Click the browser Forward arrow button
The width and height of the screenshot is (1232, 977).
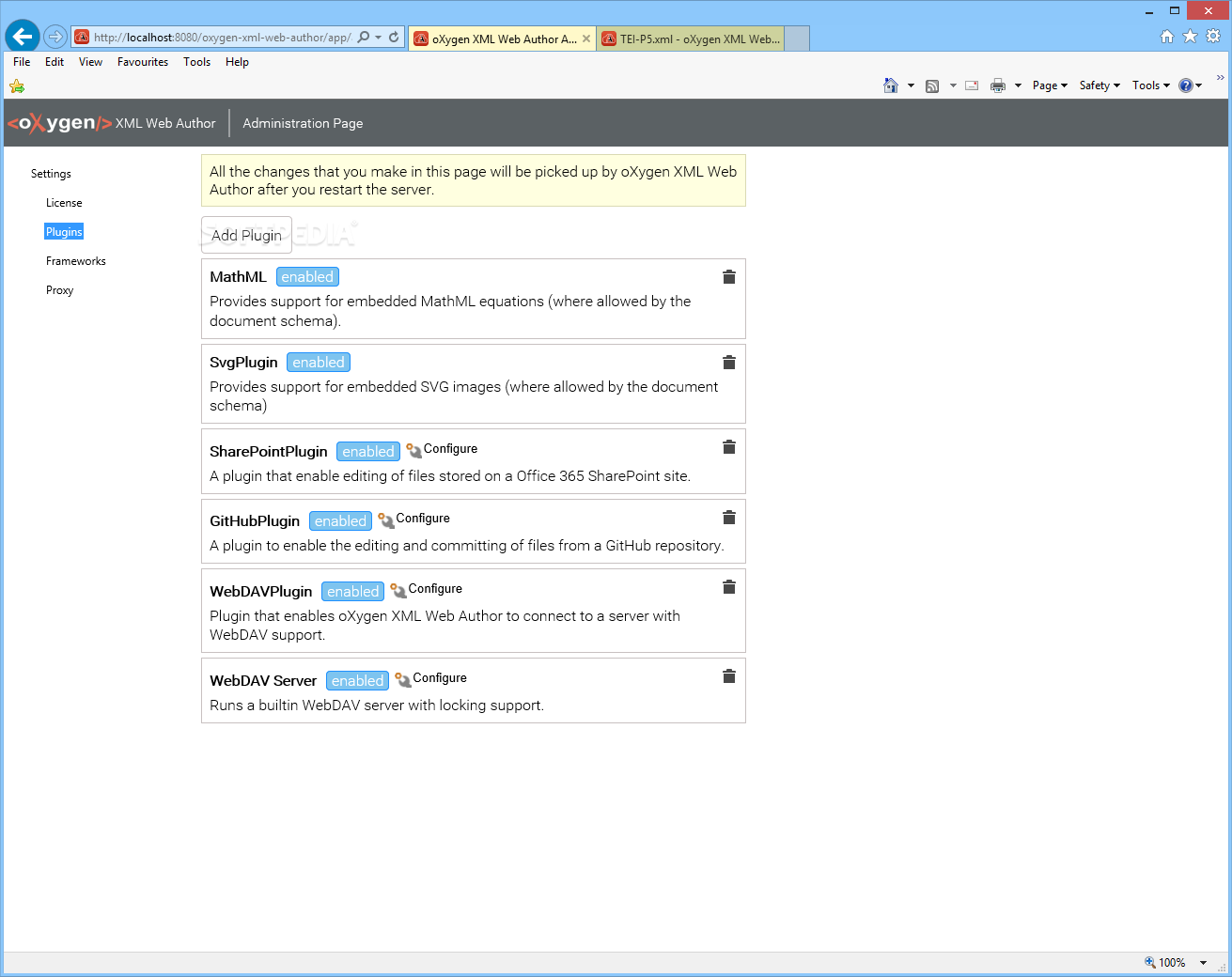(55, 37)
